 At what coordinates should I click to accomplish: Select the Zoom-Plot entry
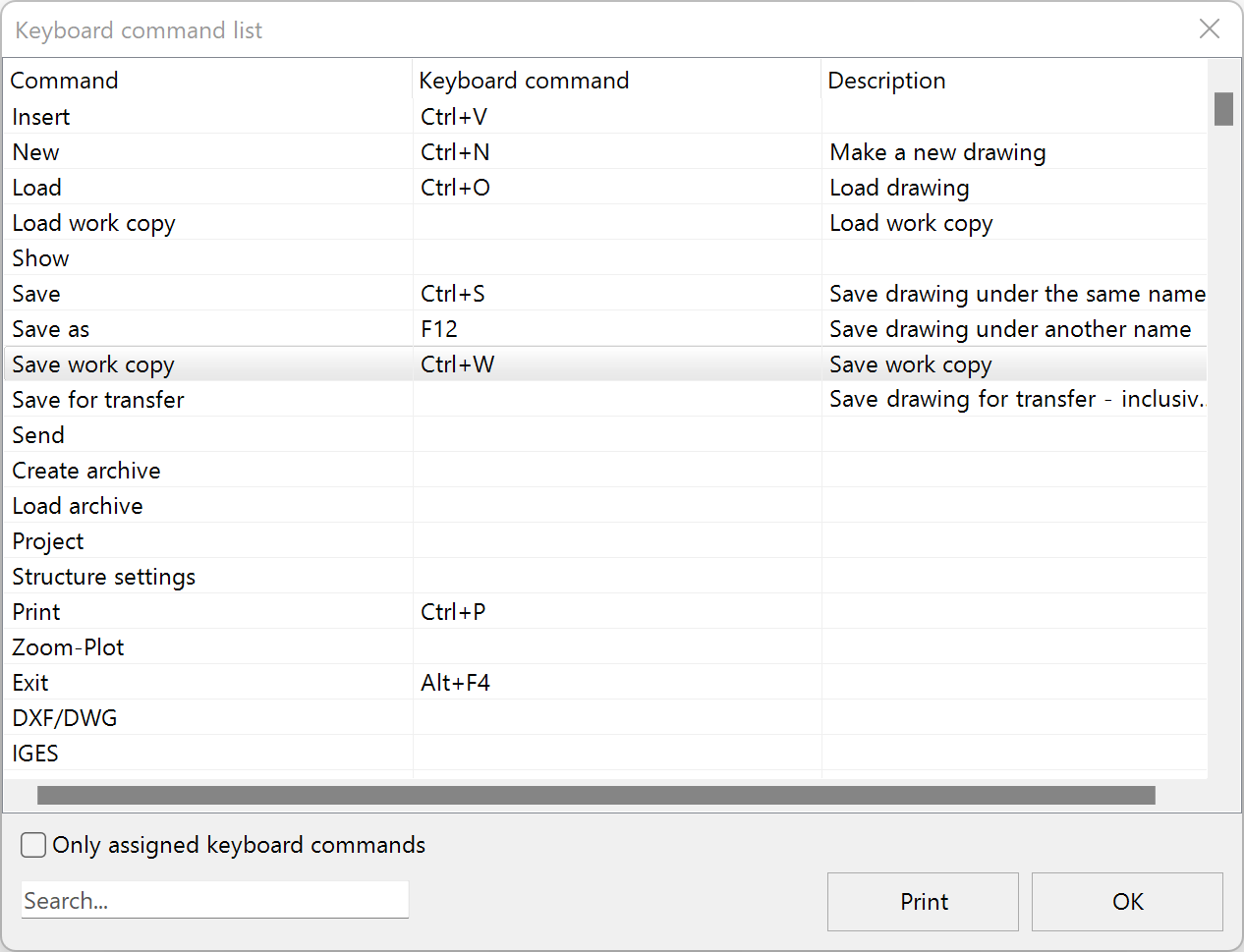tap(197, 647)
